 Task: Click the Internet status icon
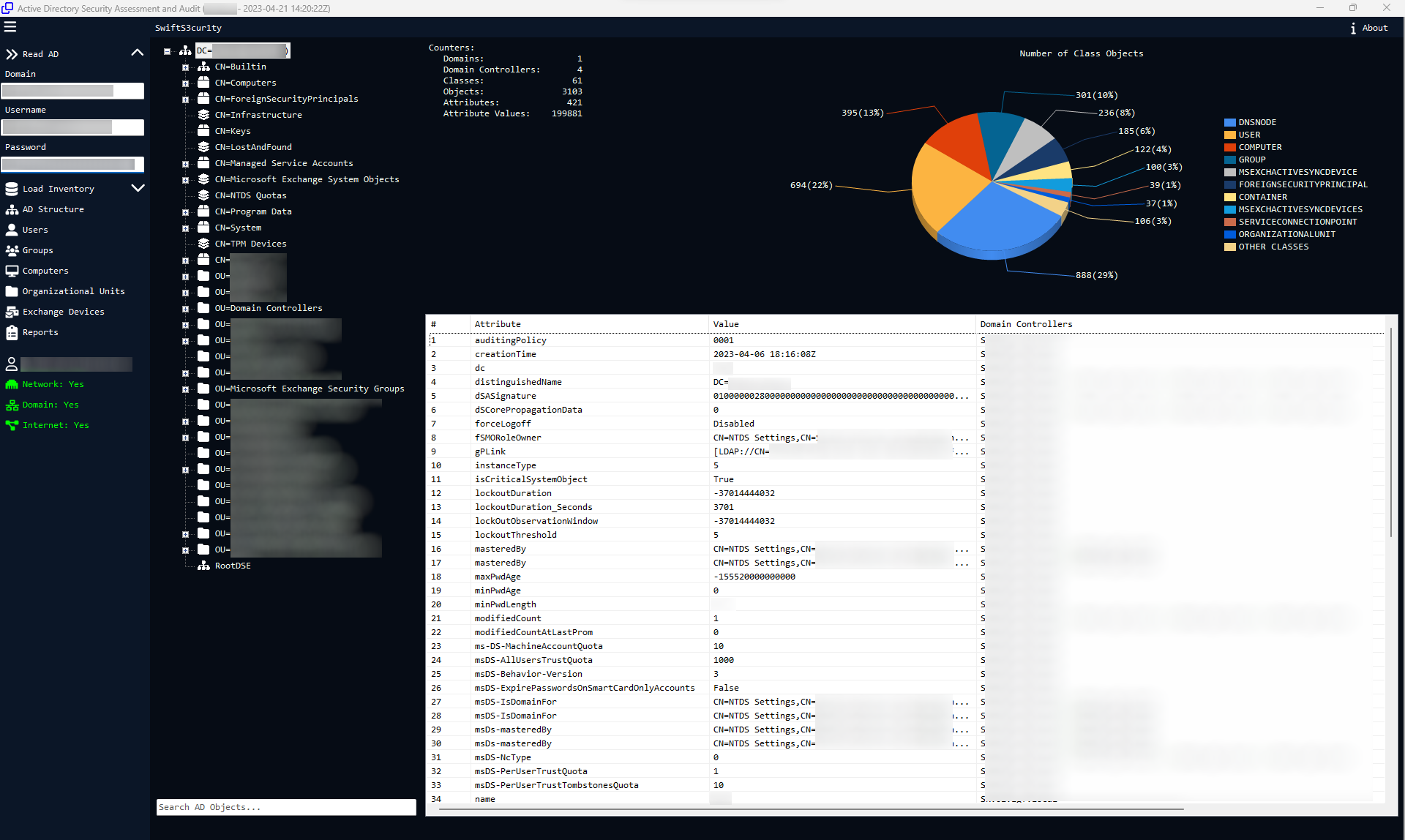pos(12,425)
